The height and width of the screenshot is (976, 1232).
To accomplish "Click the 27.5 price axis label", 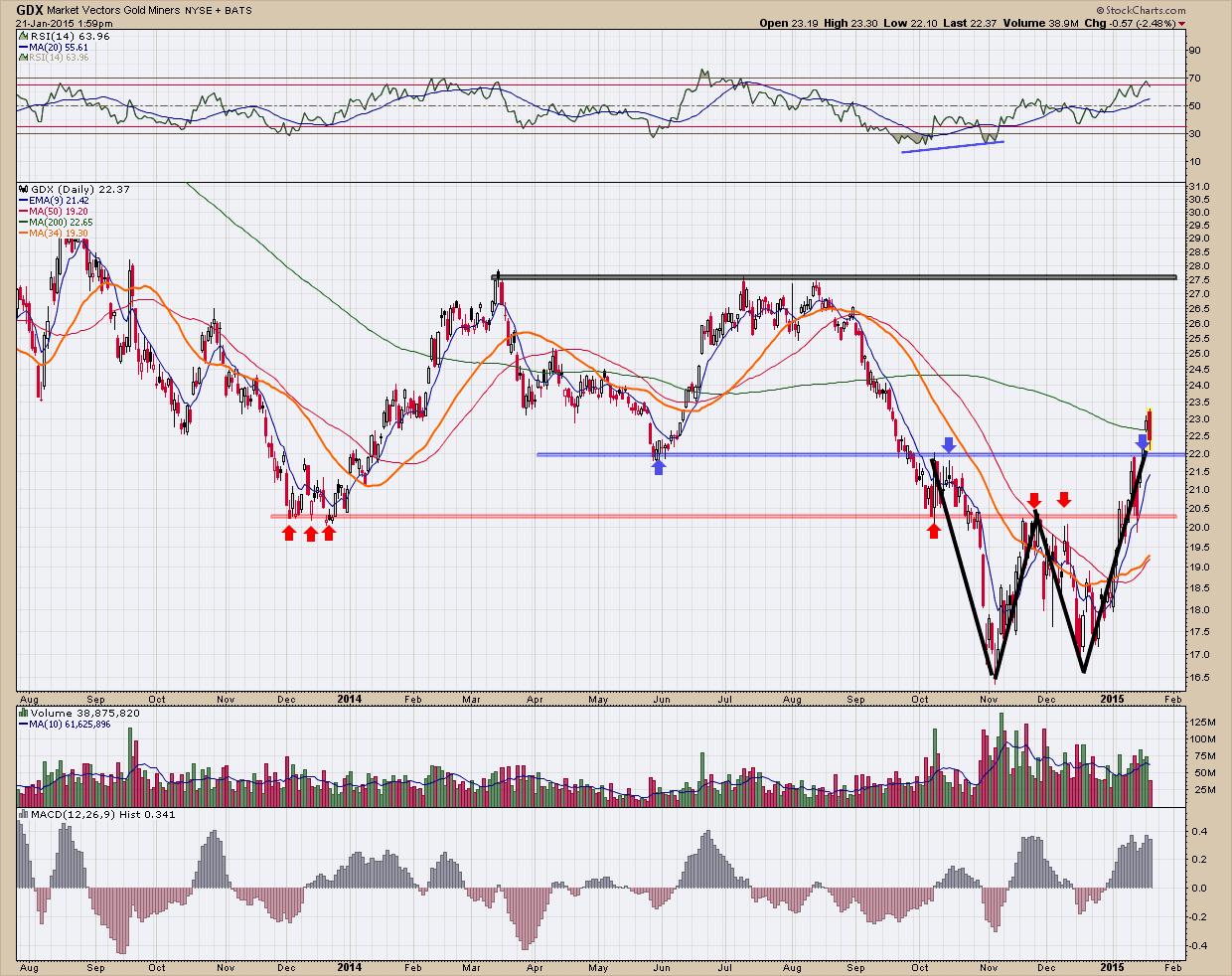I will tap(1198, 280).
